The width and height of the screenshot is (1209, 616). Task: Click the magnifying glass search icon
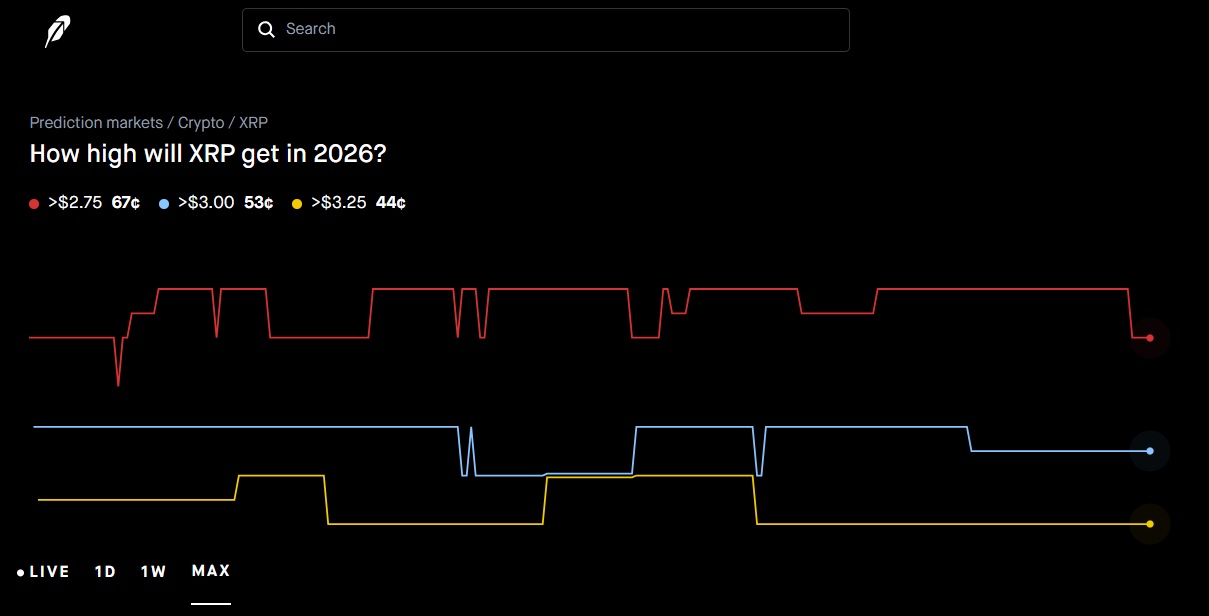pos(266,30)
